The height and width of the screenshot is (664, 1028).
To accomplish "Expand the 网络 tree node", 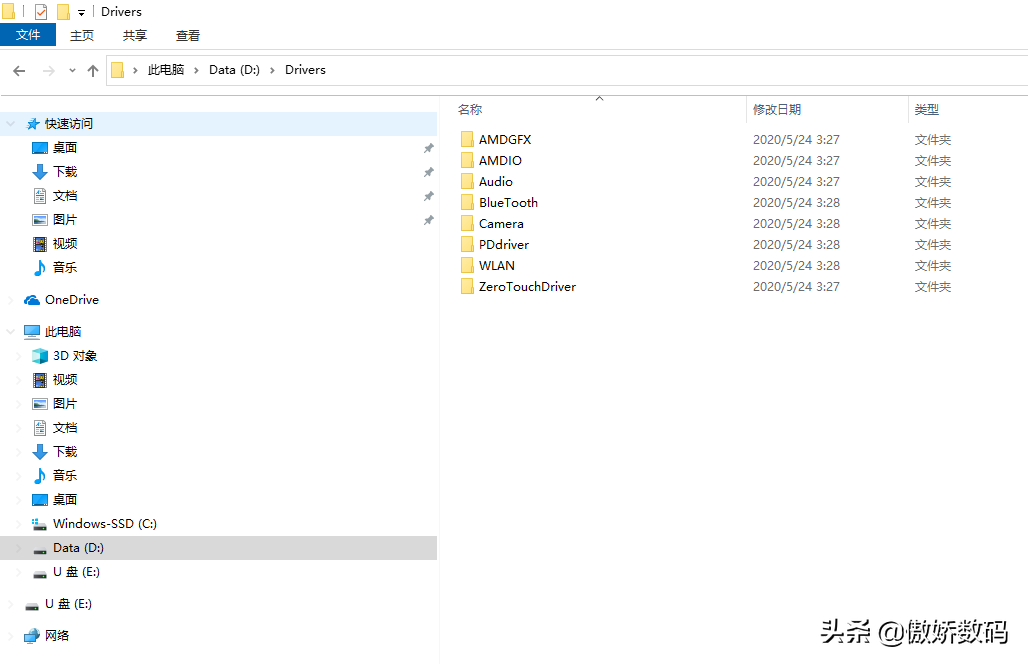I will pyautogui.click(x=10, y=635).
